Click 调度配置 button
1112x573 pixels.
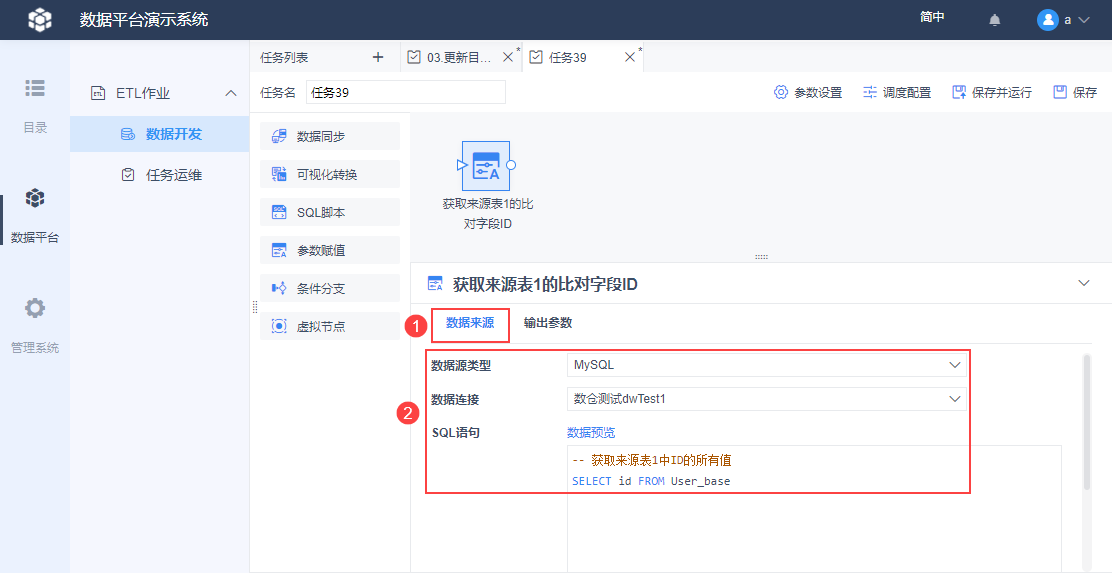coord(896,92)
